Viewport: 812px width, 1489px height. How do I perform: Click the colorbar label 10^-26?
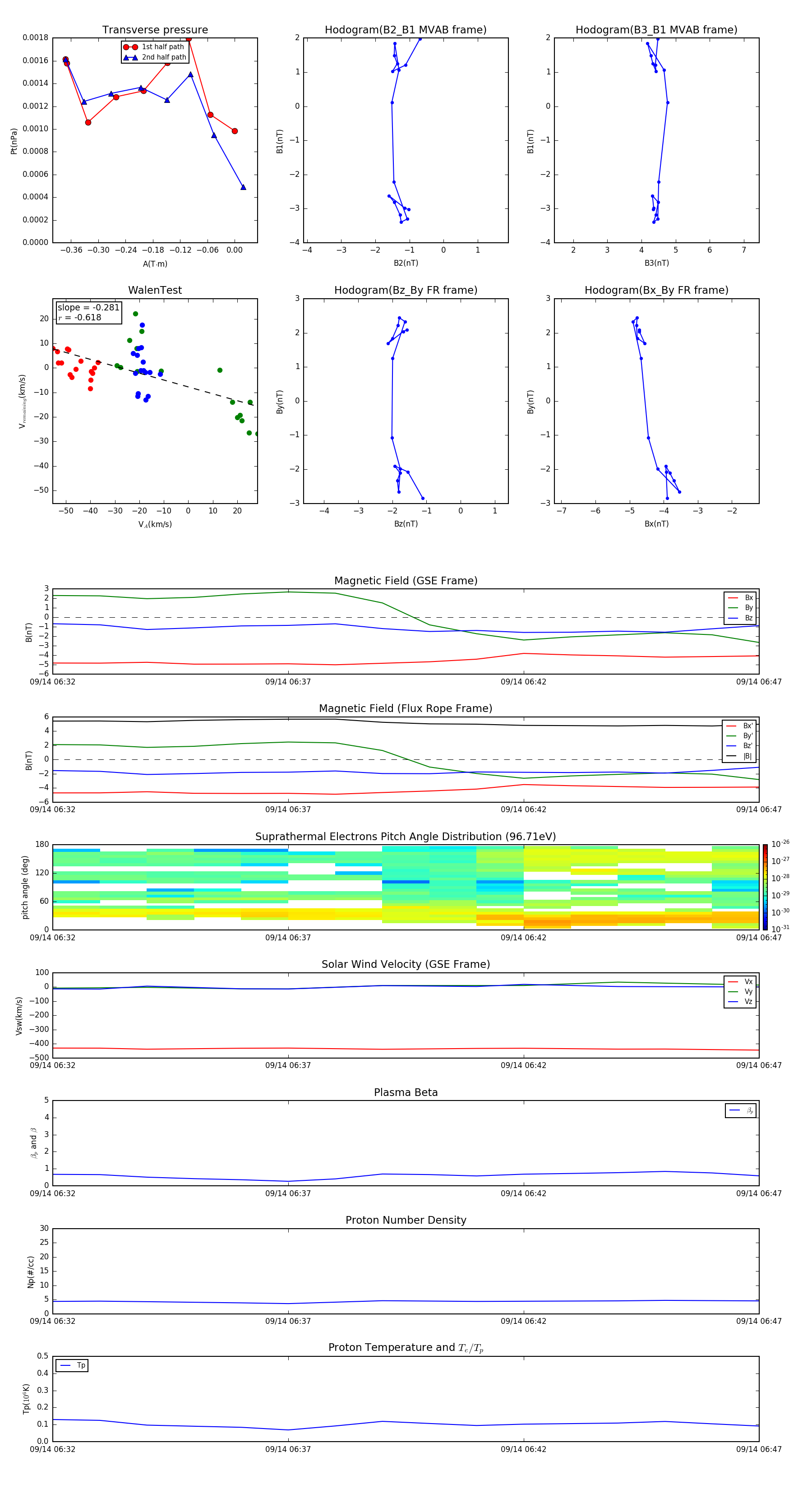(x=780, y=844)
